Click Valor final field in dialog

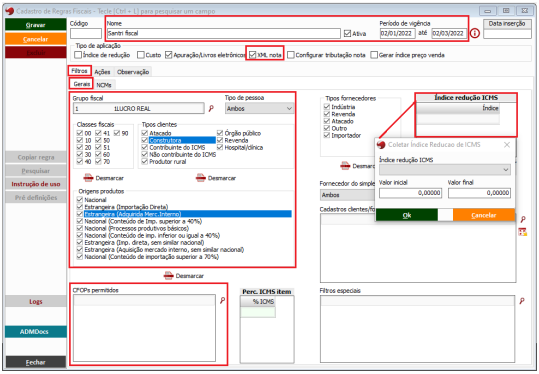point(479,193)
